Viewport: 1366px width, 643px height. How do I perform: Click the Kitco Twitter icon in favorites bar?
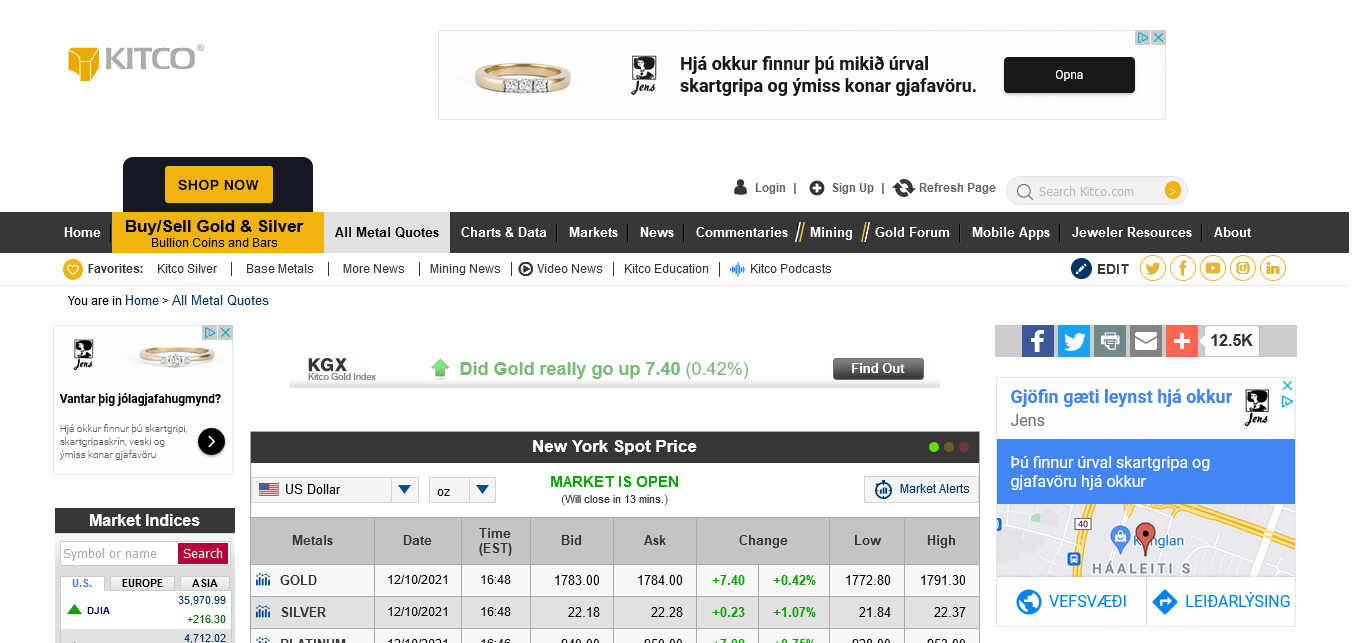pyautogui.click(x=1152, y=268)
